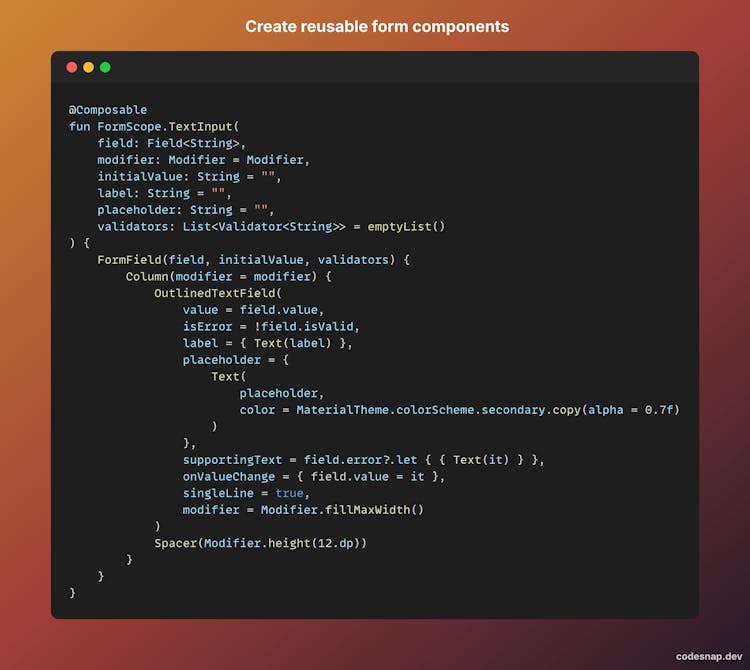Click the Spacer call
The width and height of the screenshot is (750, 670).
click(x=176, y=543)
